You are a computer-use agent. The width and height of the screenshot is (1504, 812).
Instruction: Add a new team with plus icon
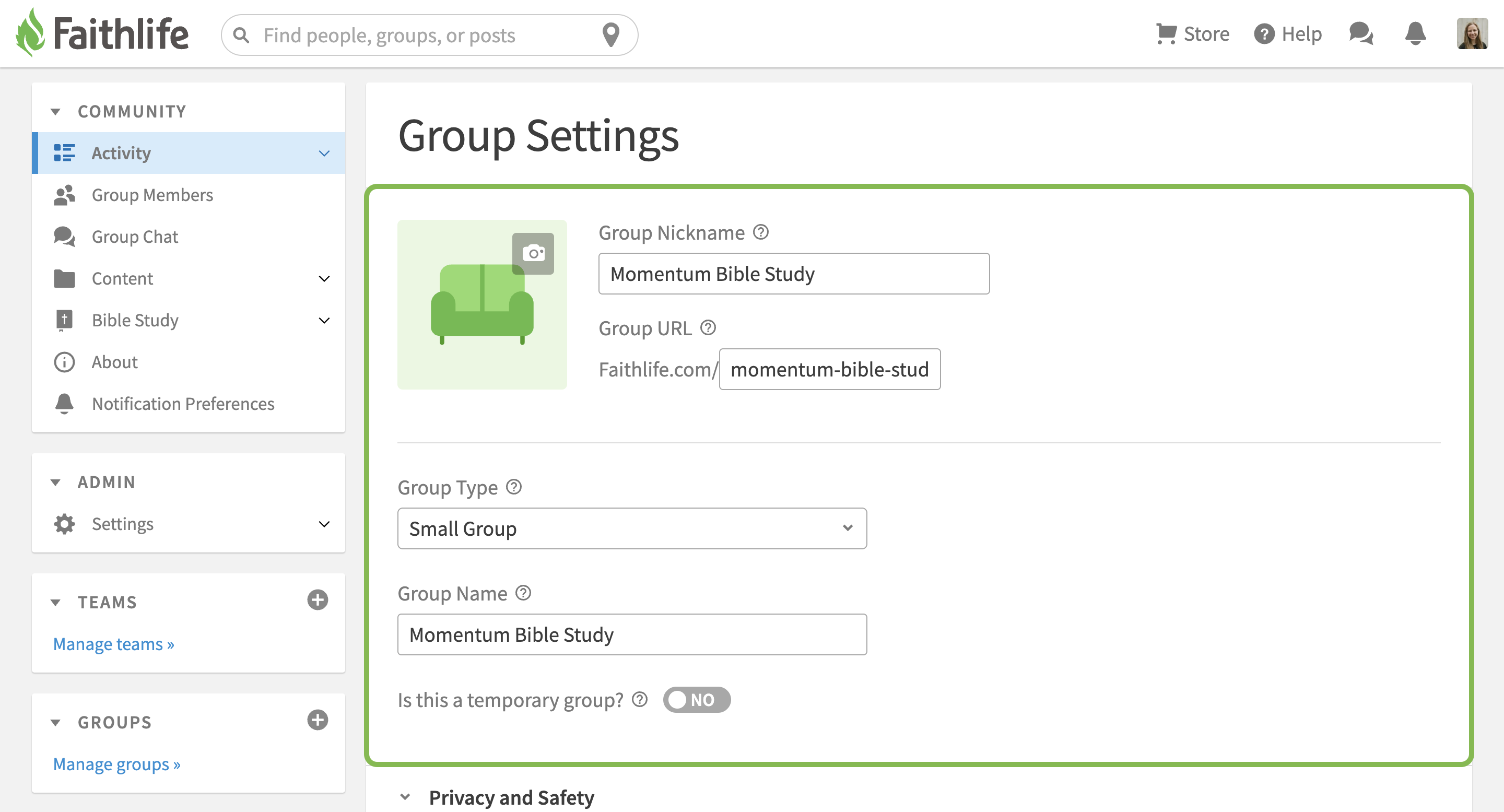318,600
